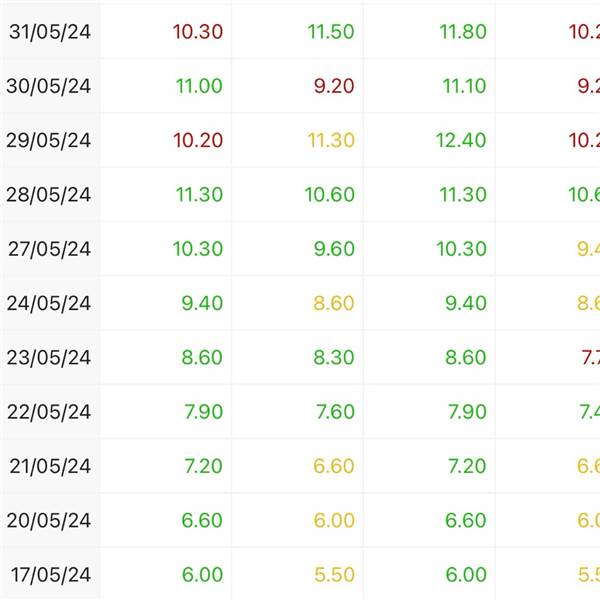
Task: Select the yellow 5.50 value on 17/05/24
Action: coord(334,575)
